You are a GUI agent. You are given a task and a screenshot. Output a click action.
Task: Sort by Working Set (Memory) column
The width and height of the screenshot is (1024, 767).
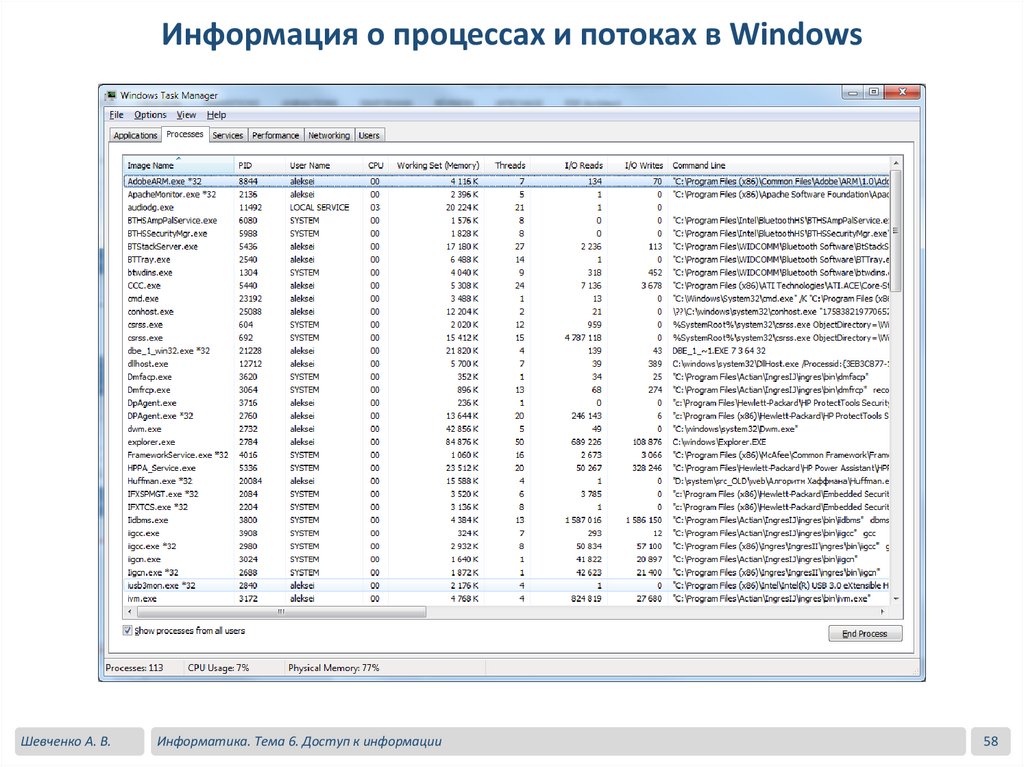click(x=437, y=165)
